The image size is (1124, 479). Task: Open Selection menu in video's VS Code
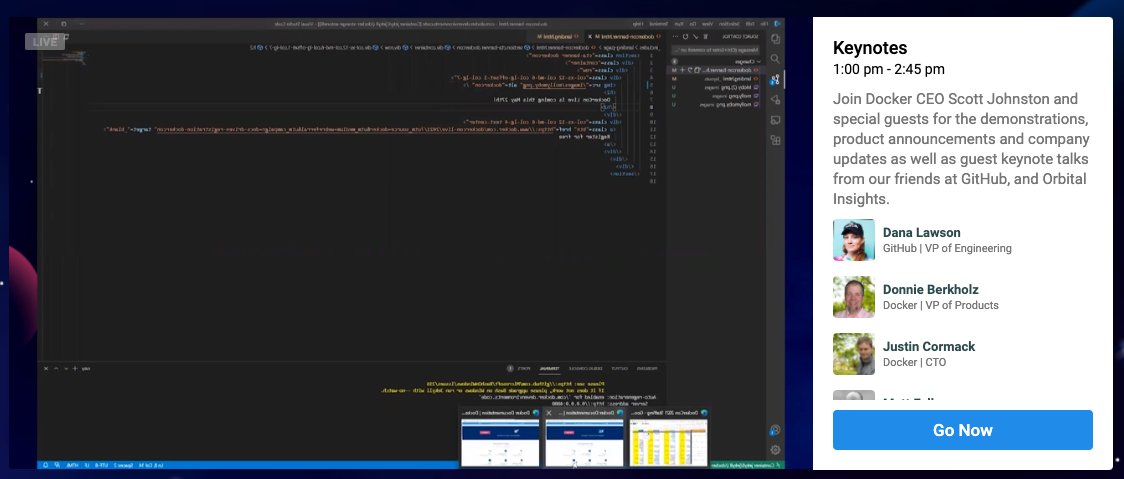coord(730,24)
